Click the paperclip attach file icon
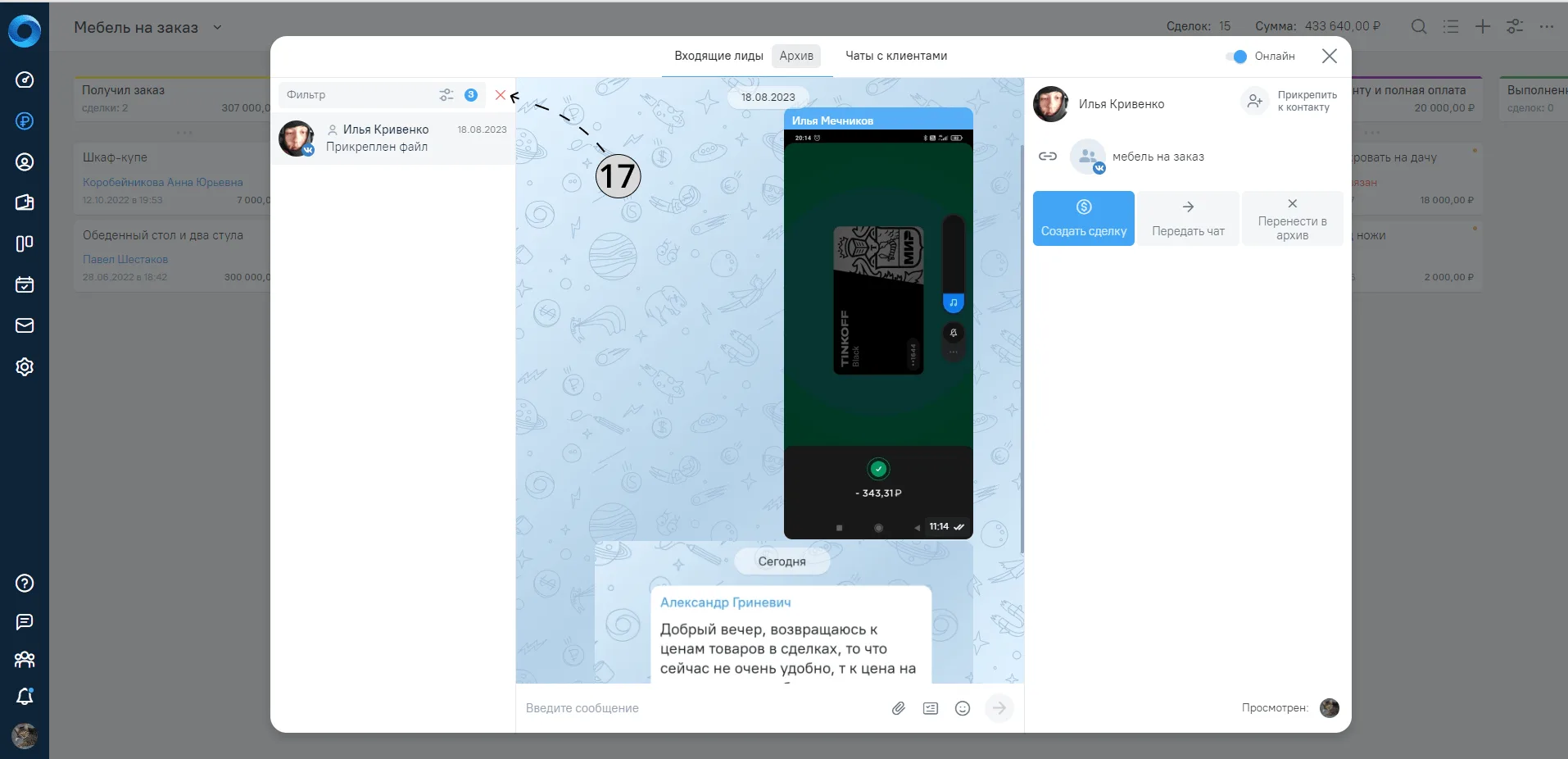This screenshot has height=759, width=1568. [x=899, y=708]
